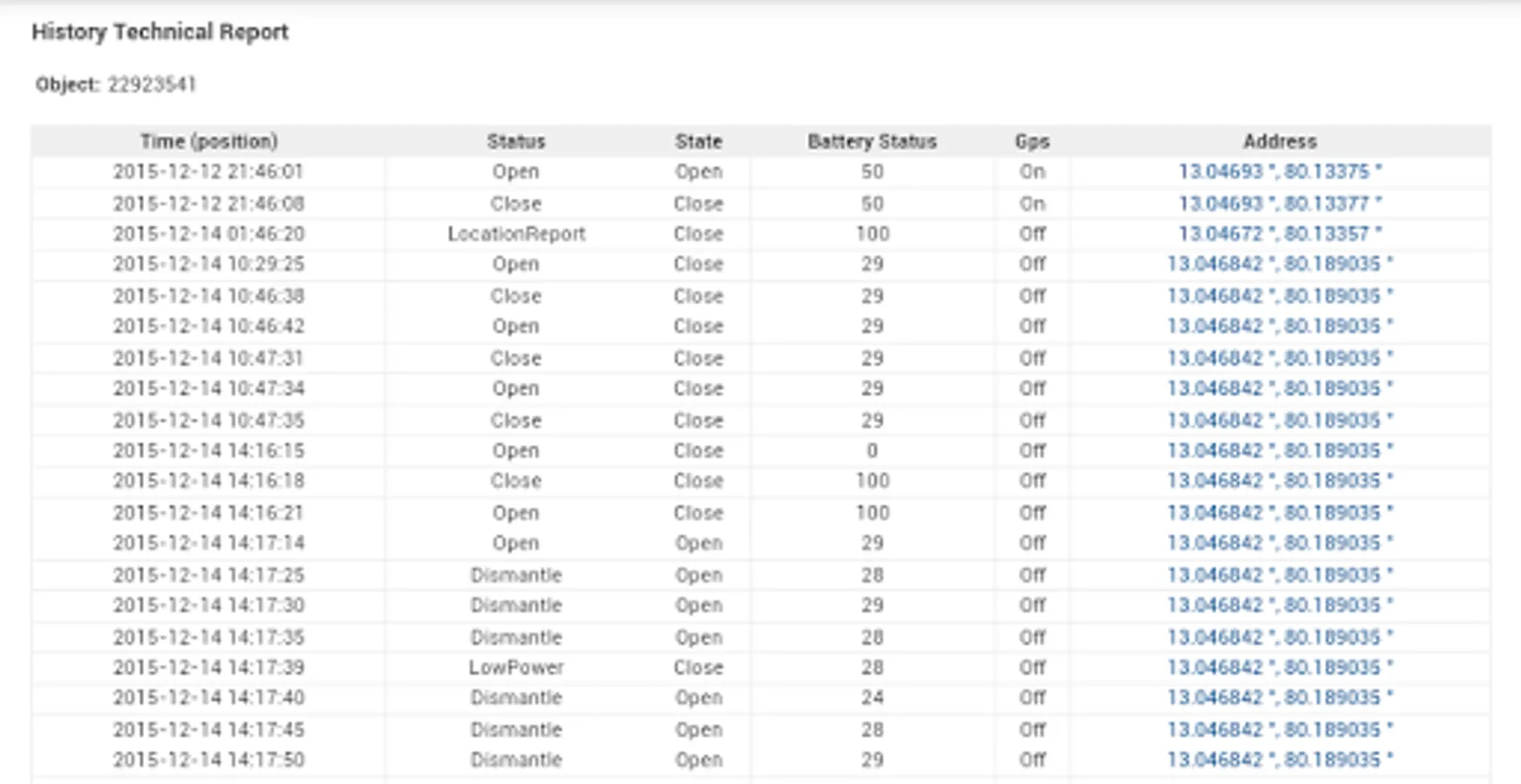Viewport: 1521px width, 784px height.
Task: Click the 13.04672, 80.13357 coordinates link
Action: coord(1279,233)
